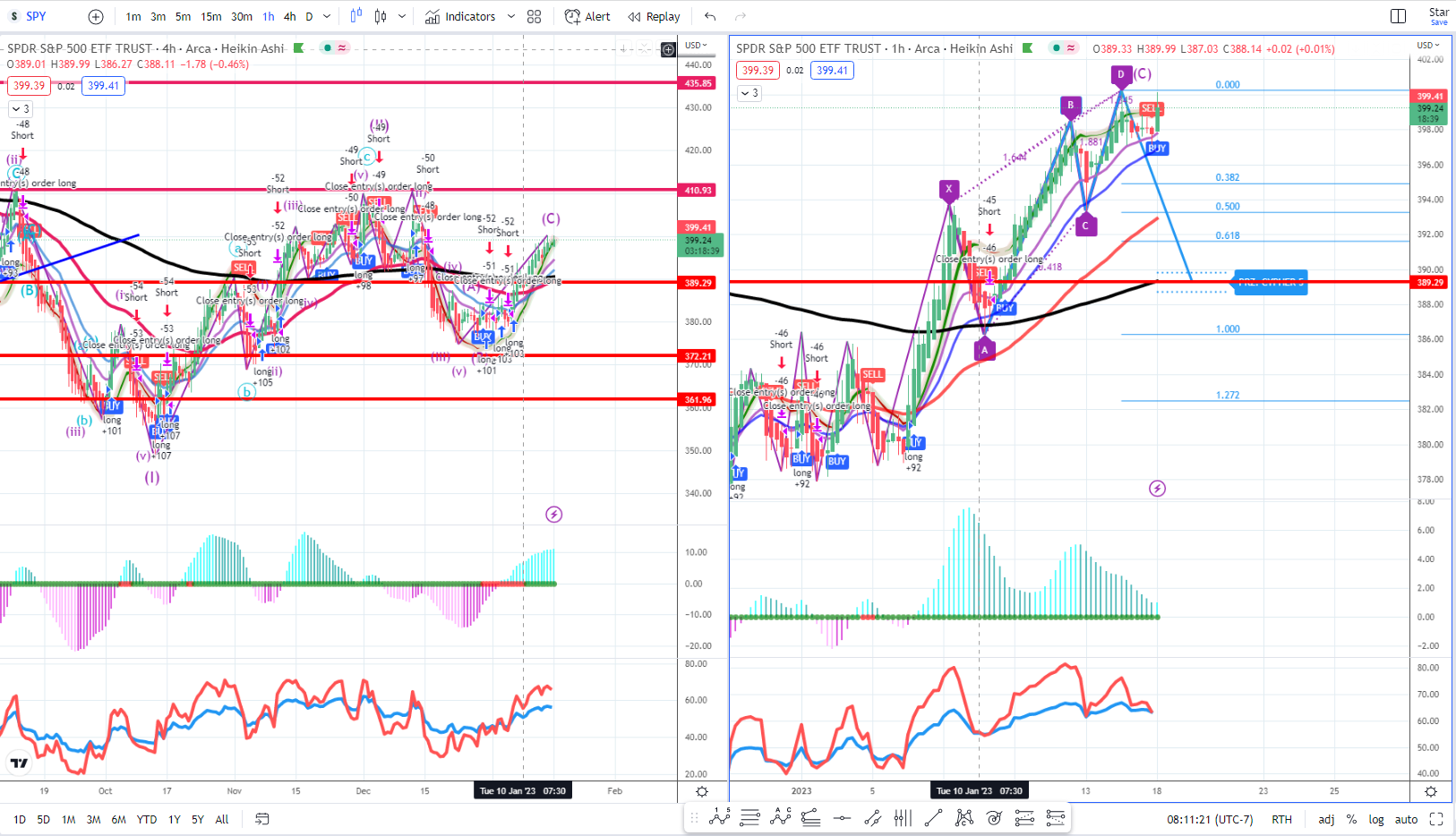The image size is (1456, 836).
Task: Click the green flag icon on the 4h chart title
Action: 299,48
